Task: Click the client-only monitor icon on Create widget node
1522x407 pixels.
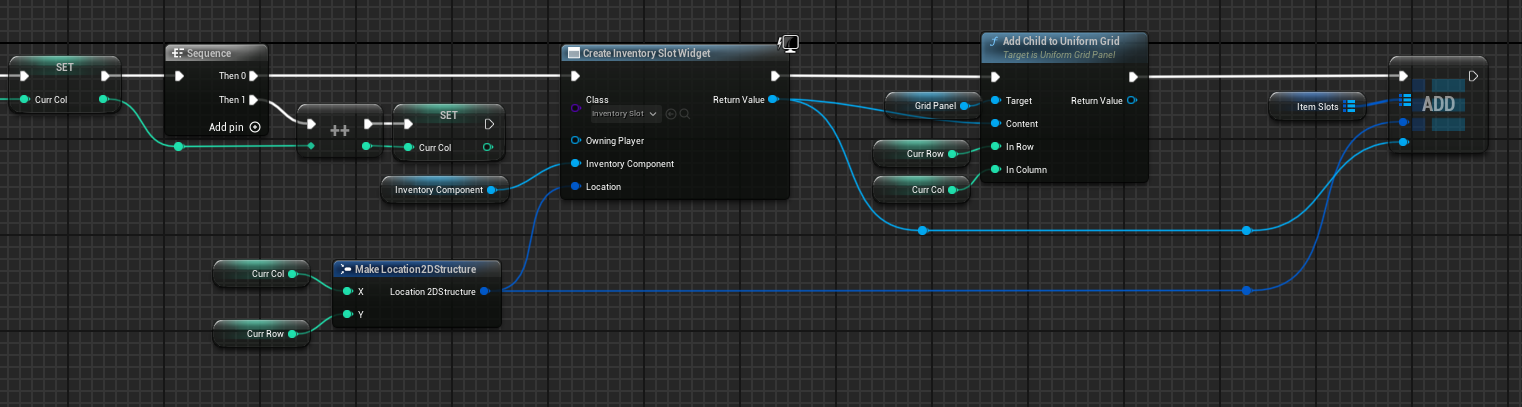Action: pyautogui.click(x=788, y=42)
